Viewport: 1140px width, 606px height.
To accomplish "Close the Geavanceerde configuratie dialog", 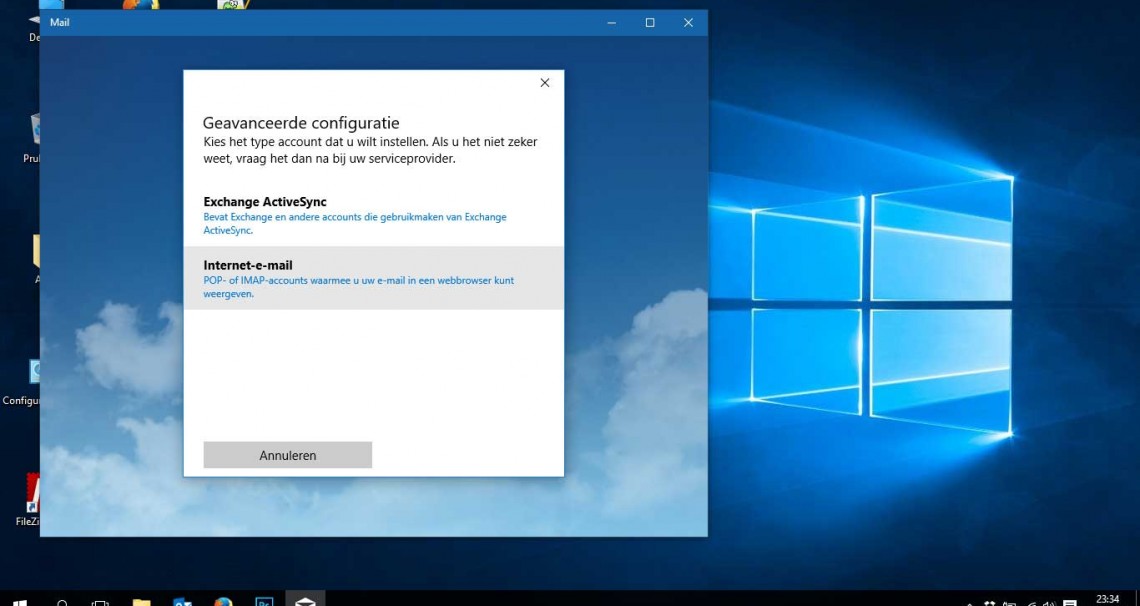I will pyautogui.click(x=545, y=83).
